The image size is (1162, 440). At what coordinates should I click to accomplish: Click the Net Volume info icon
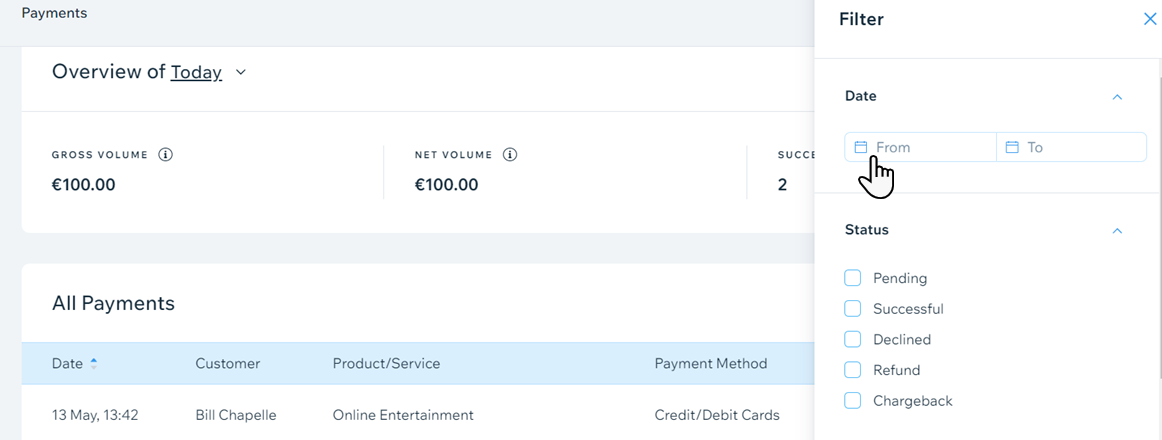[x=509, y=155]
